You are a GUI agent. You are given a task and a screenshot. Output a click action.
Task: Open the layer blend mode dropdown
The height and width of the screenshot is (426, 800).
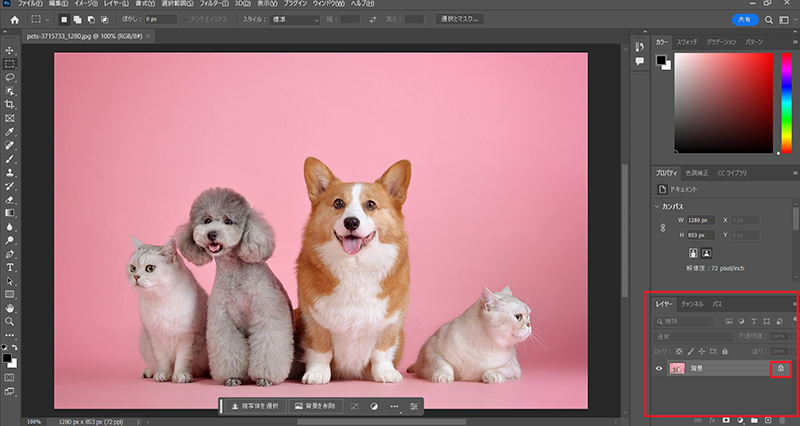click(693, 337)
